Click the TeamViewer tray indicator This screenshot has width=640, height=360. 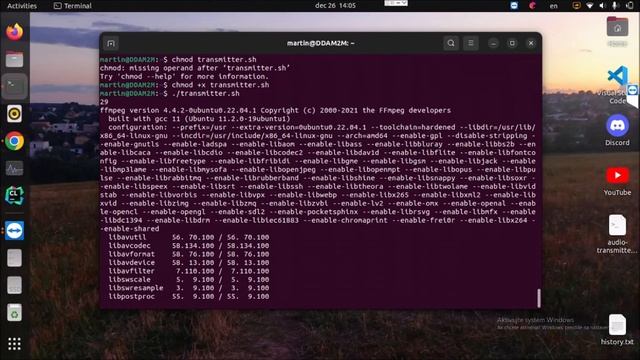(x=514, y=6)
